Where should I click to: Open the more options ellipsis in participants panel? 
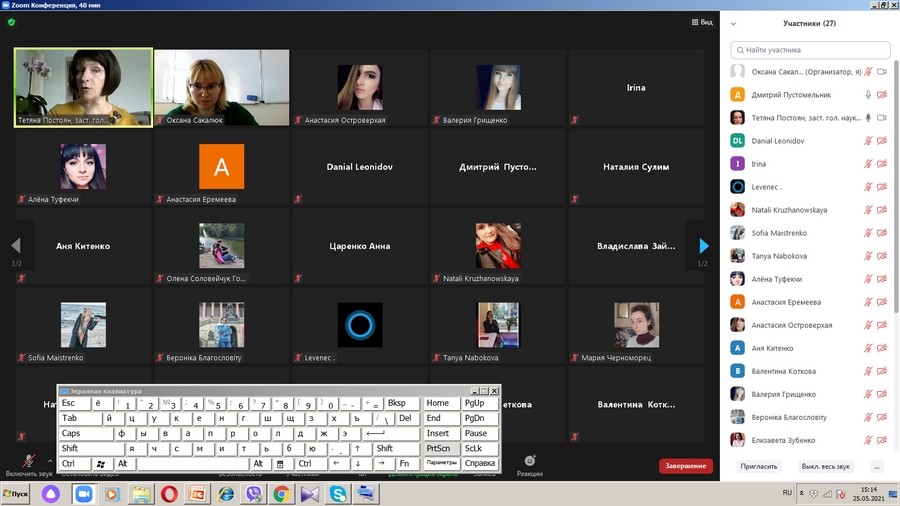point(877,467)
